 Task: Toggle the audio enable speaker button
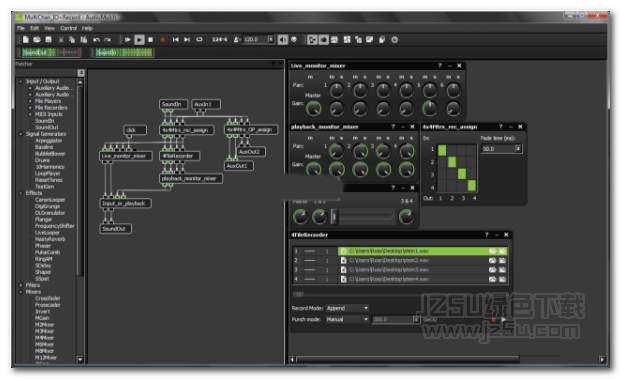[283, 40]
